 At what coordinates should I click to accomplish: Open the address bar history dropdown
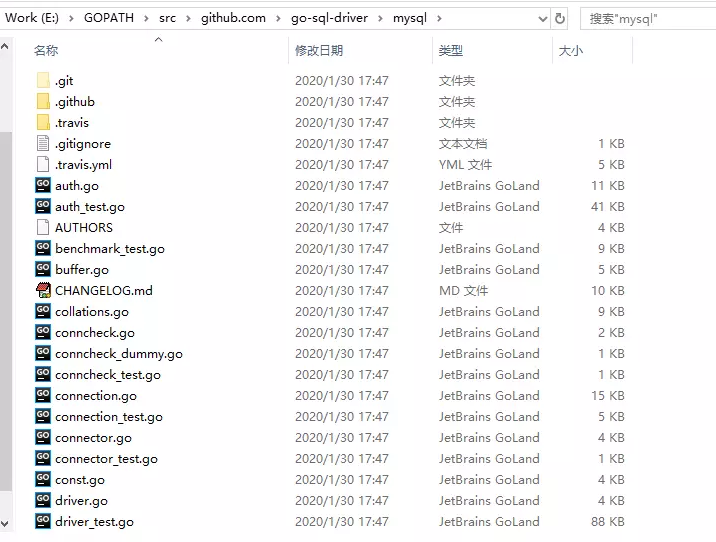pyautogui.click(x=542, y=19)
